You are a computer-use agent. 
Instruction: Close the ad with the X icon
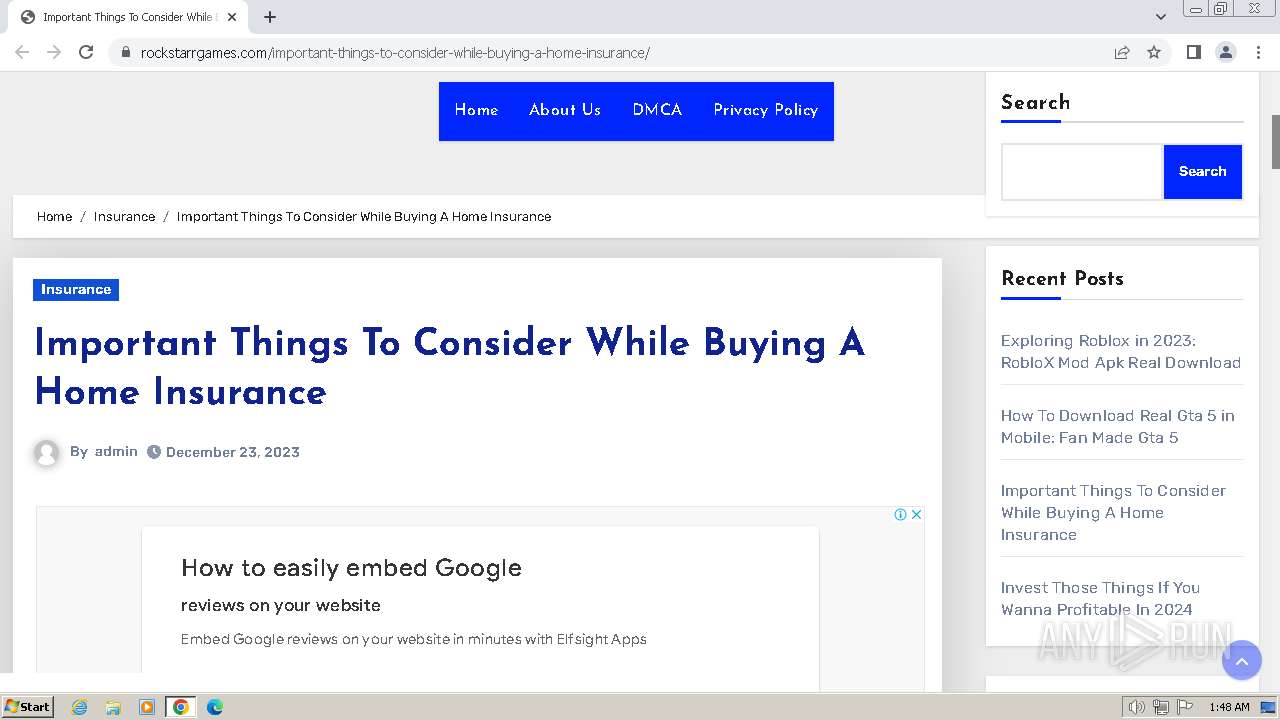click(916, 514)
